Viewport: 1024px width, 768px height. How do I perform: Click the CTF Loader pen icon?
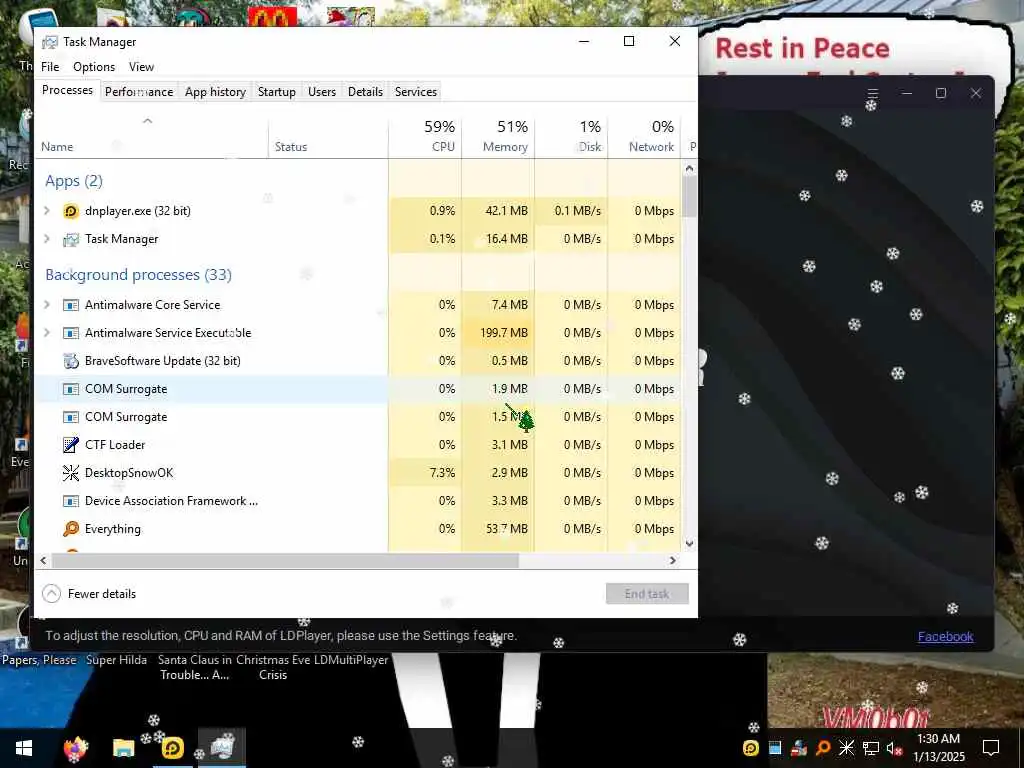(71, 445)
